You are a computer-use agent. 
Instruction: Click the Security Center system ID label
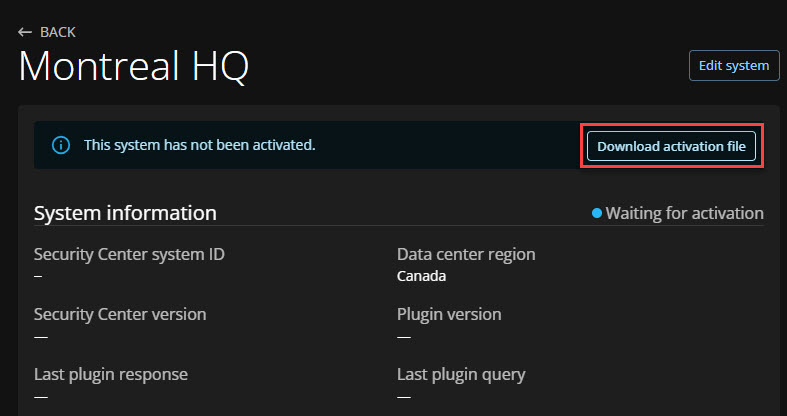[x=129, y=254]
